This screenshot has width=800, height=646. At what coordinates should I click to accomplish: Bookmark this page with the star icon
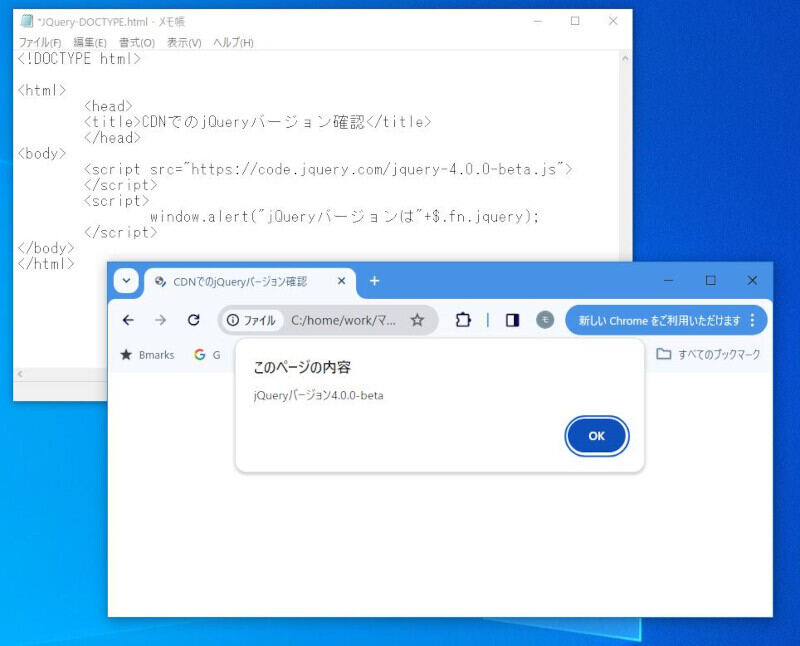click(x=417, y=320)
